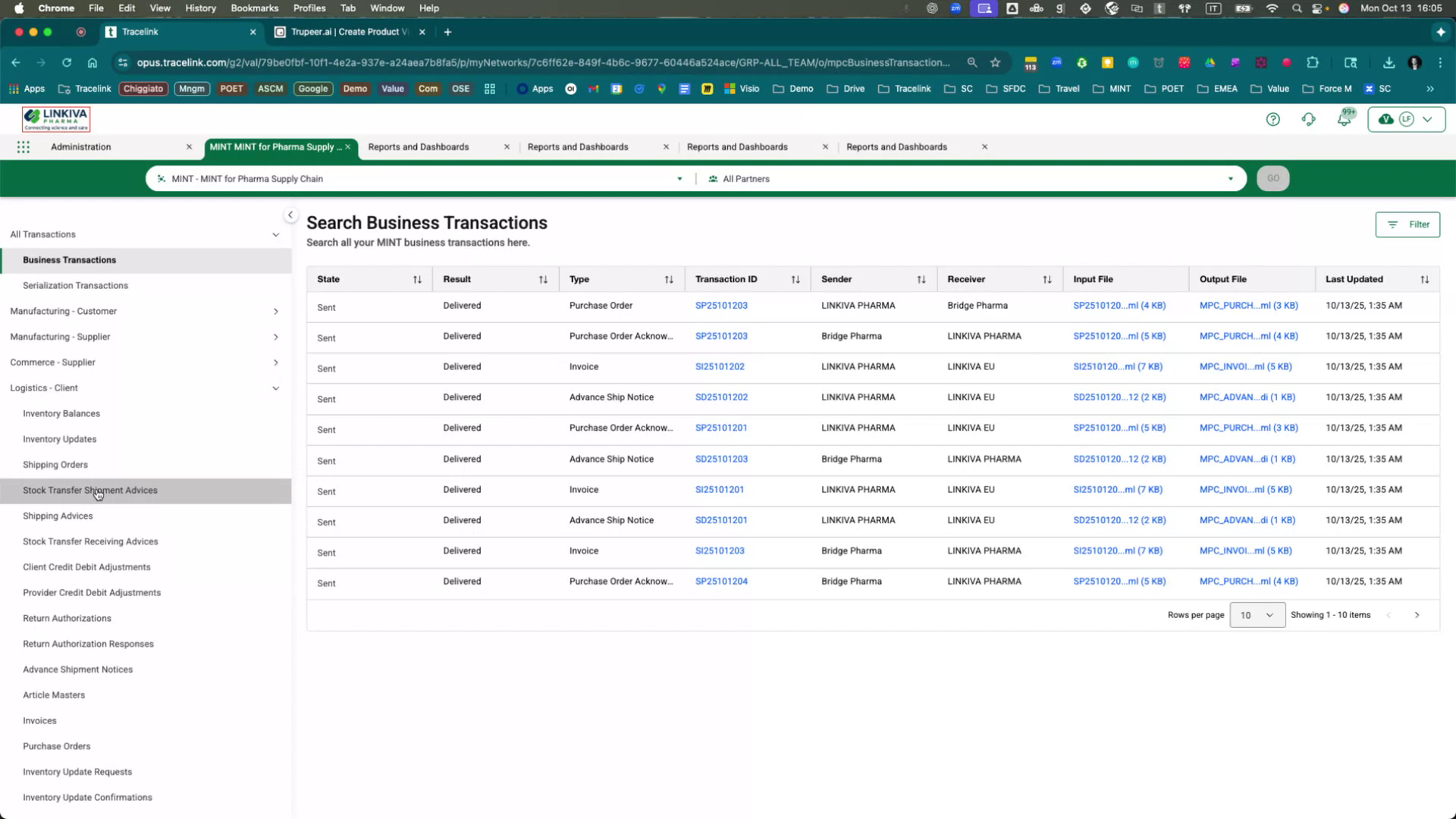
Task: Click the headset support icon
Action: tap(1309, 119)
